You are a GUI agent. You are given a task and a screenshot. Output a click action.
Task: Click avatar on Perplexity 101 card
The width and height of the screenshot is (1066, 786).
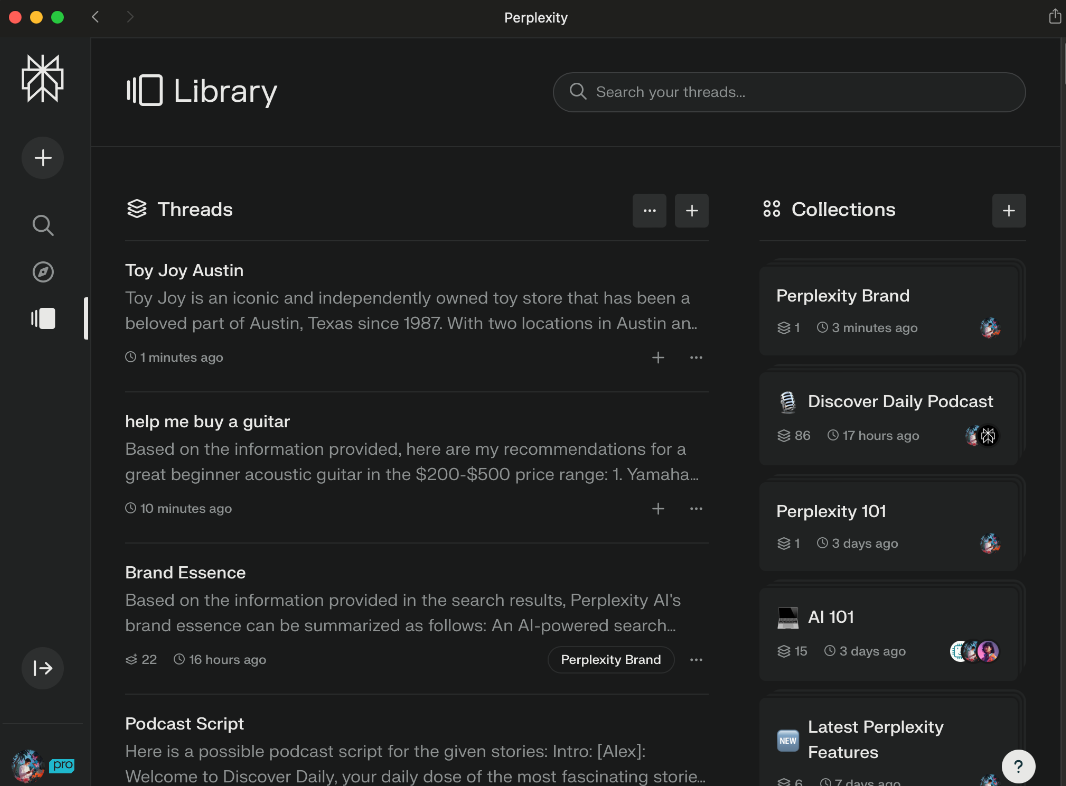point(990,543)
